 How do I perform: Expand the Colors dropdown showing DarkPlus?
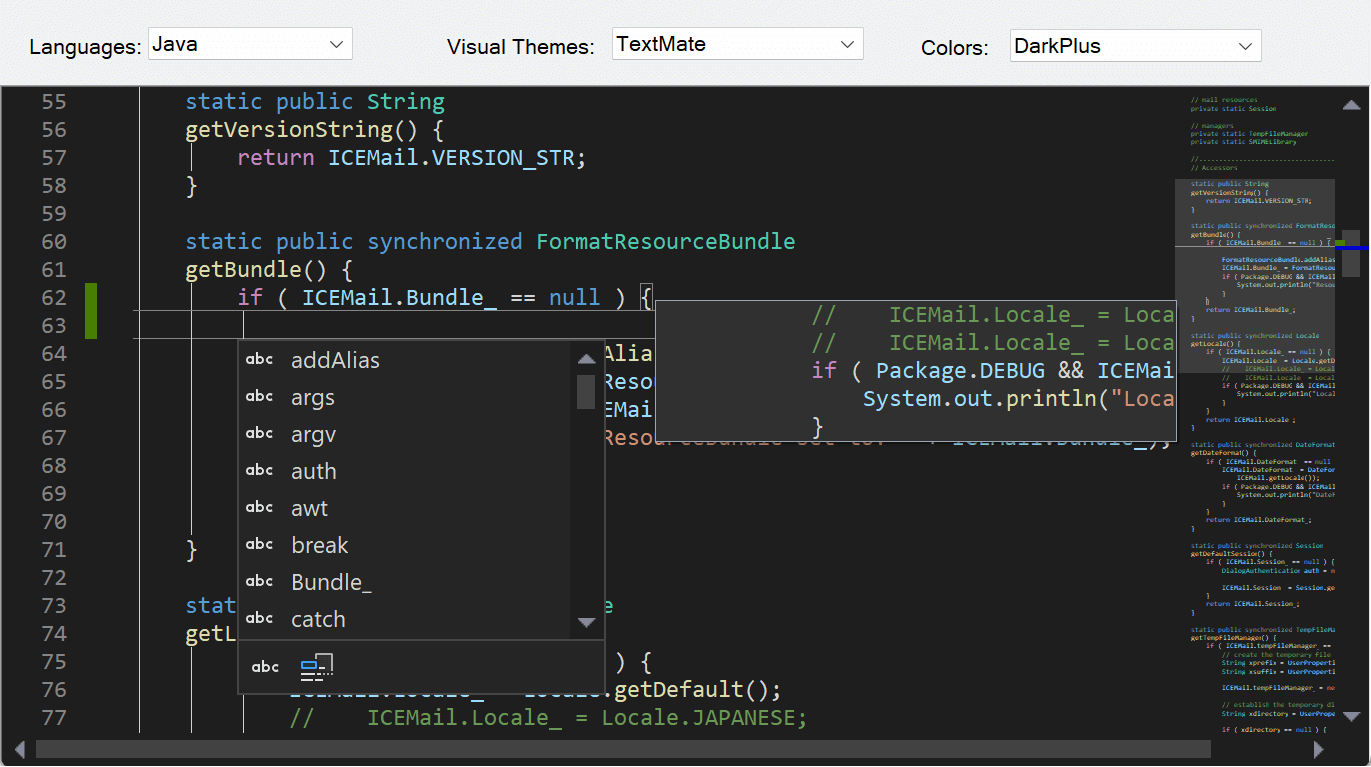tap(1135, 45)
